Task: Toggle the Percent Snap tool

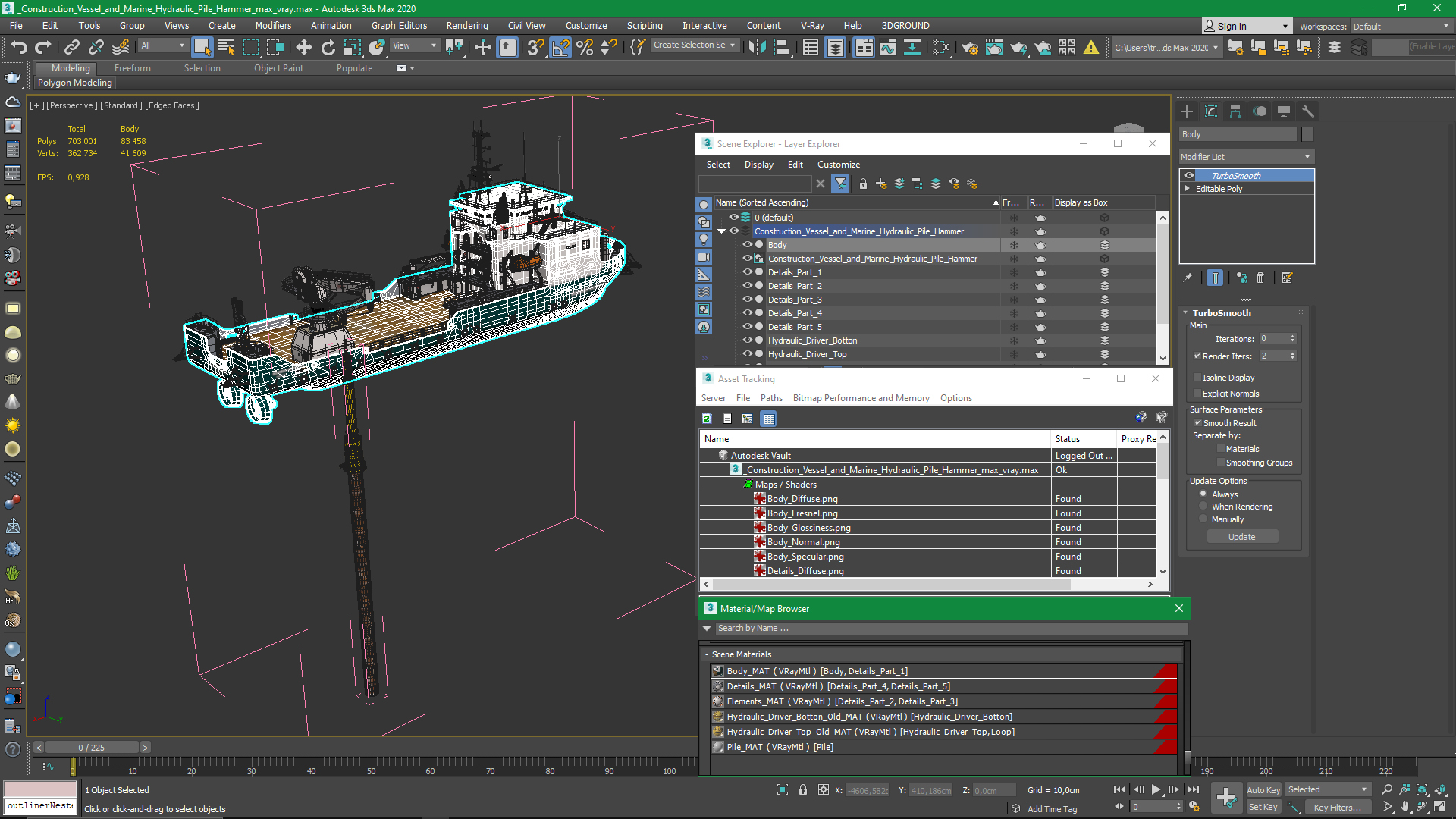Action: 585,47
